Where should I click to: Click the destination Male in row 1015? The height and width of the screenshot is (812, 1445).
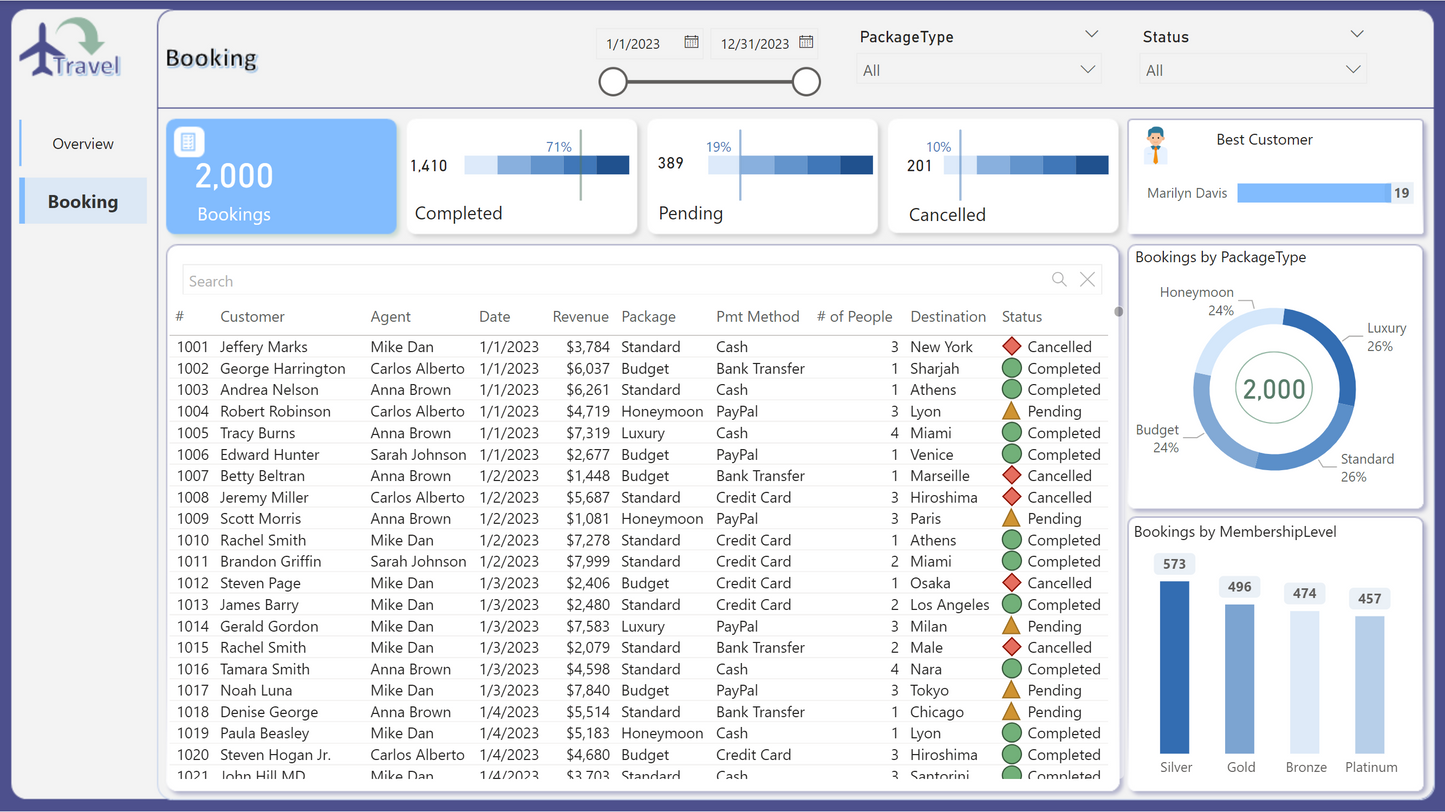[926, 647]
